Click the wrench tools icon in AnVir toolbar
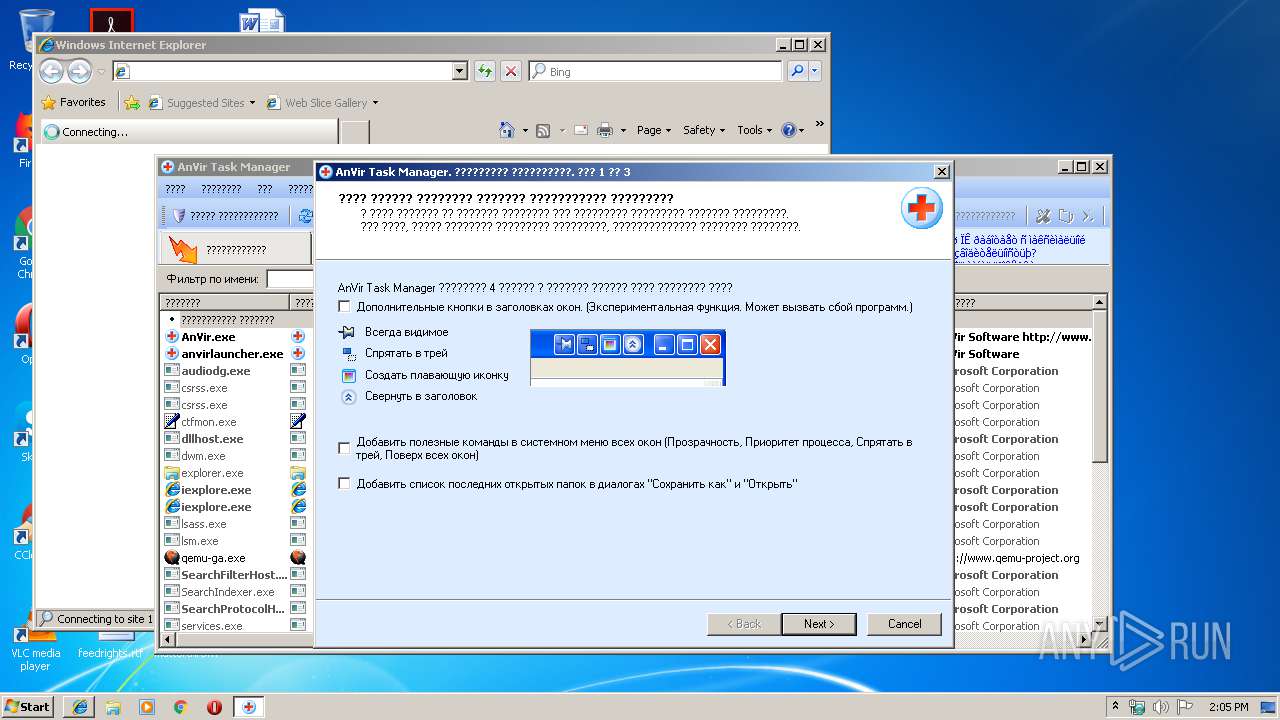 (1043, 215)
